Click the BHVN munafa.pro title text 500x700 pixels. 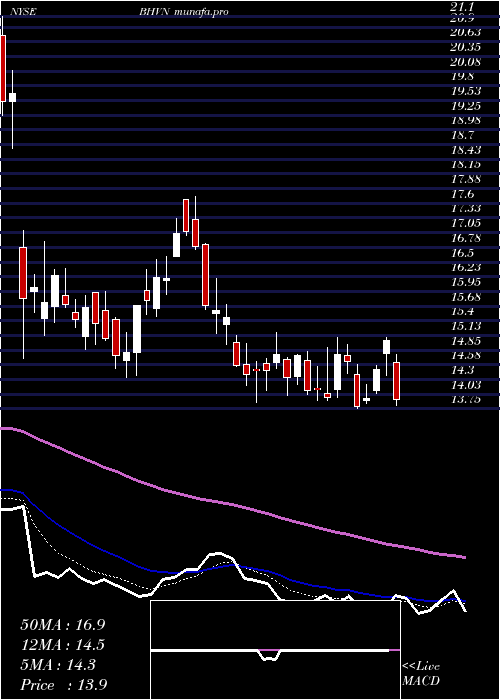click(183, 12)
